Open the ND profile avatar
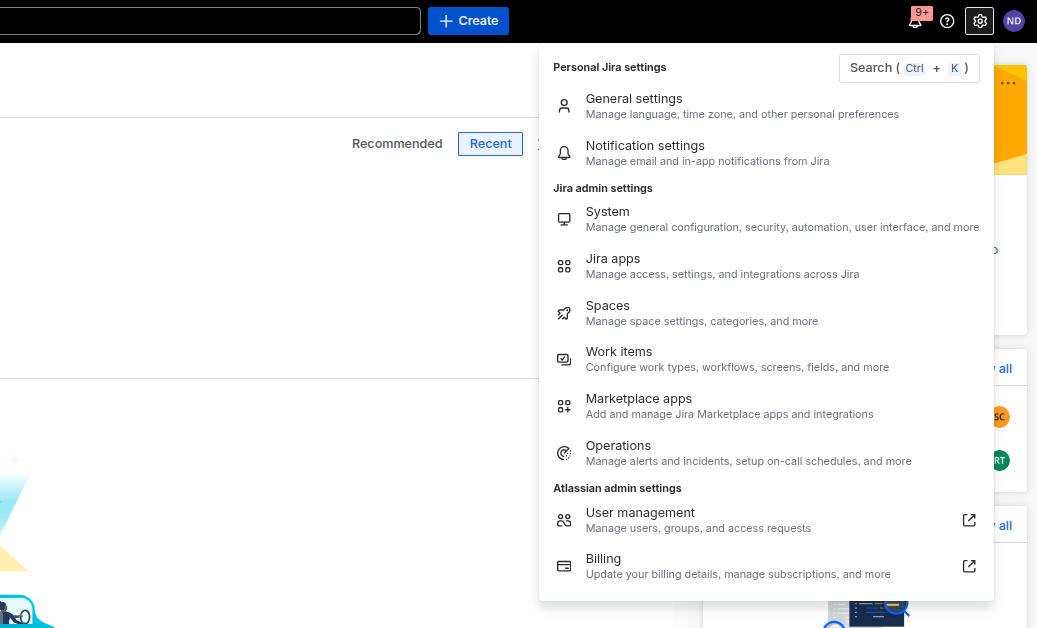This screenshot has width=1037, height=628. pos(1014,21)
